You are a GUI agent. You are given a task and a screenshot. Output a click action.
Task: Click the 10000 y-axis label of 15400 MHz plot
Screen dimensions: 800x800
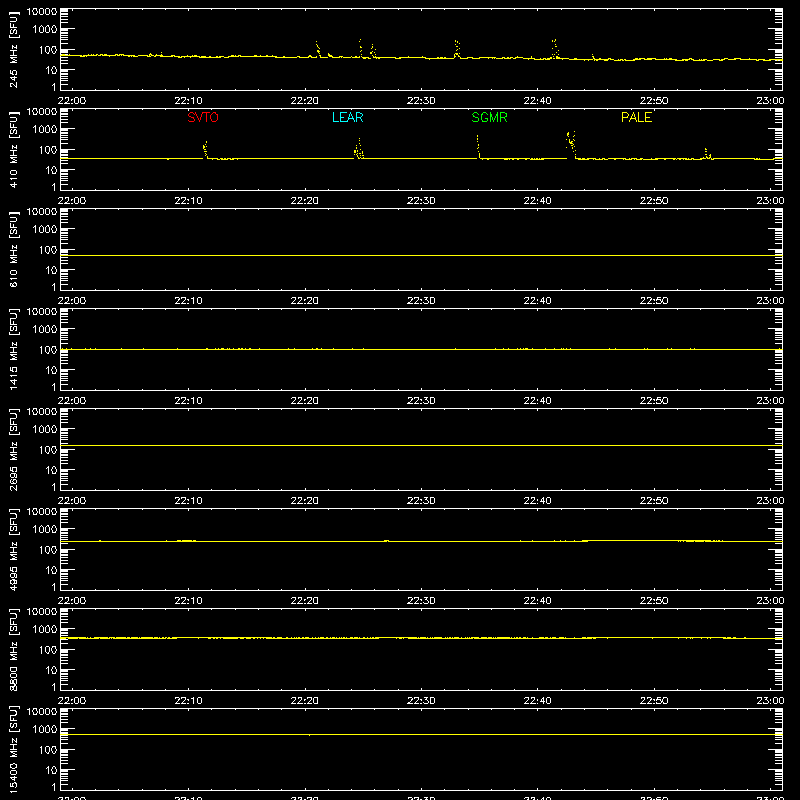42,712
